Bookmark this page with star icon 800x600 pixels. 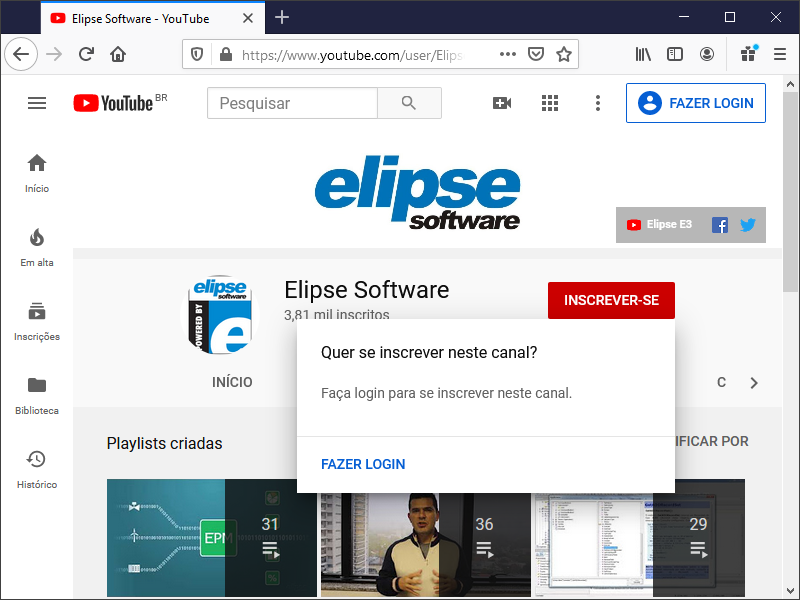564,54
